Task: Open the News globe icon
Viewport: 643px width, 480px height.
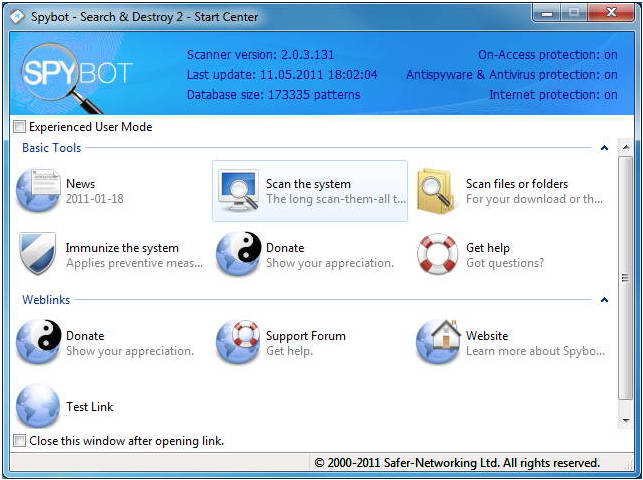Action: pyautogui.click(x=38, y=190)
